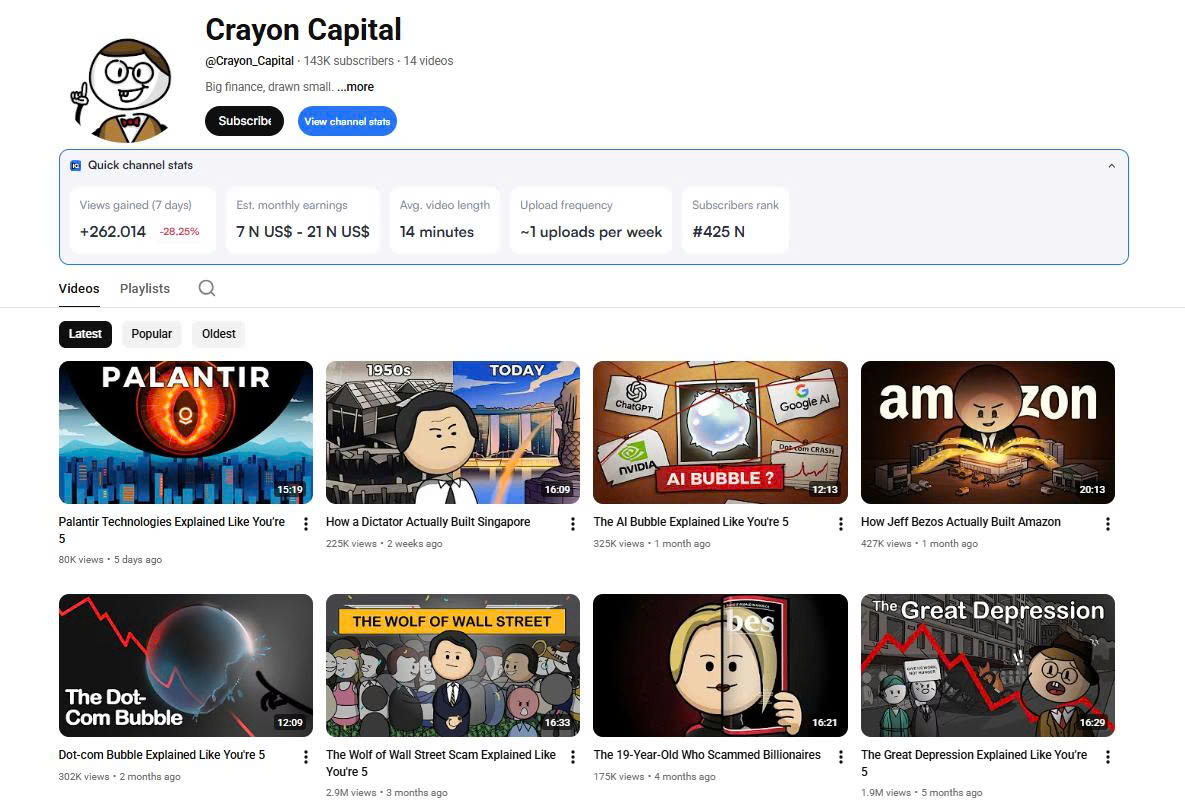The image size is (1185, 811).
Task: Open three-dot menu for Wolf of Wall Street video
Action: [x=573, y=758]
